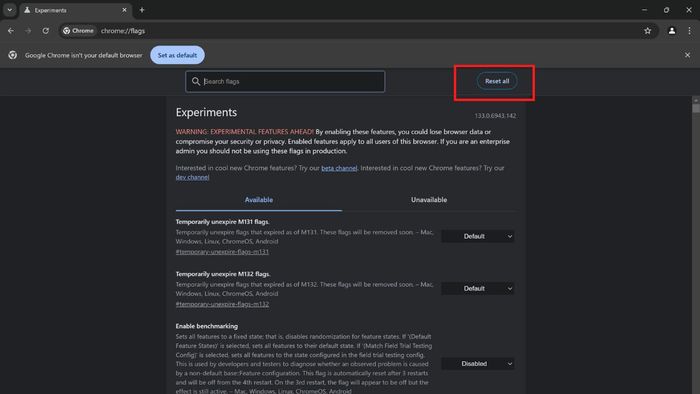Switch to the Available tab
The height and width of the screenshot is (394, 700).
(259, 200)
